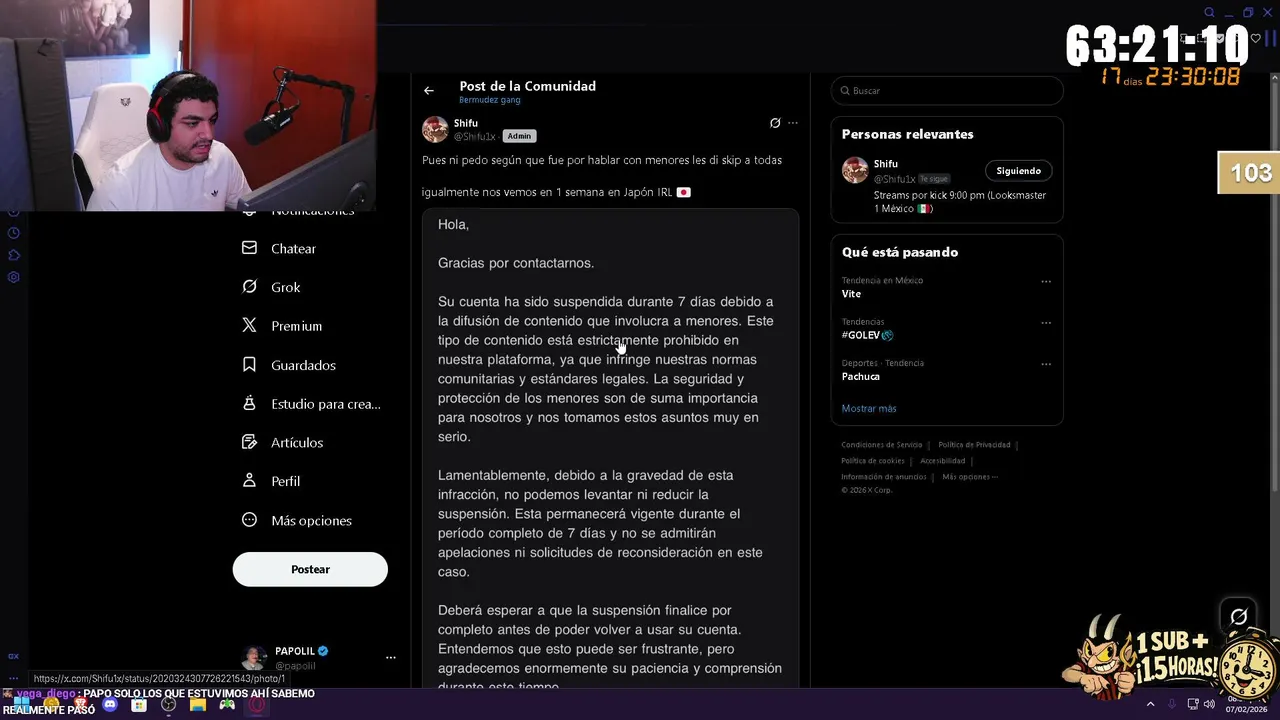Click the Postear button
This screenshot has width=1280, height=720.
click(310, 569)
